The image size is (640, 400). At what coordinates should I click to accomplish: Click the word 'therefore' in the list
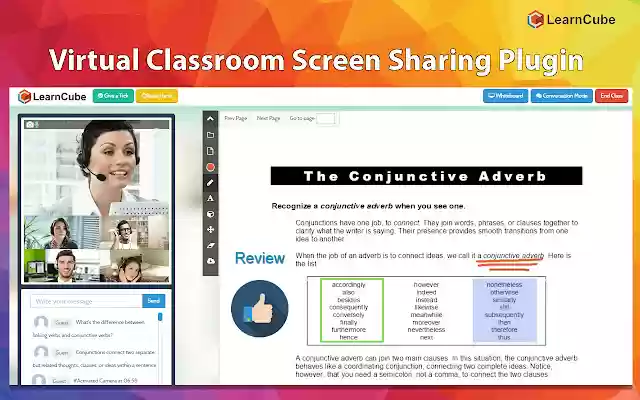pos(504,330)
